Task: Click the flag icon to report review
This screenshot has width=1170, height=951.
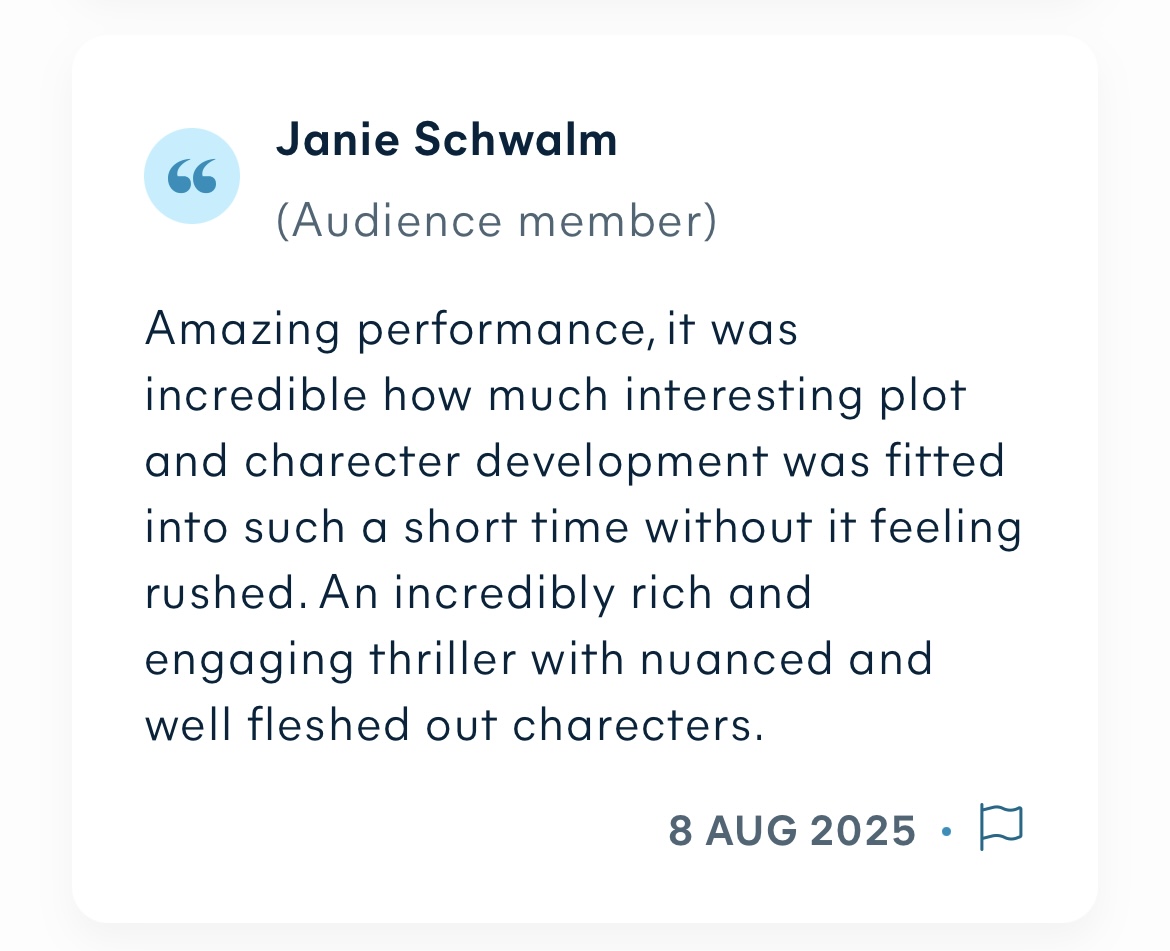Action: pyautogui.click(x=1001, y=827)
